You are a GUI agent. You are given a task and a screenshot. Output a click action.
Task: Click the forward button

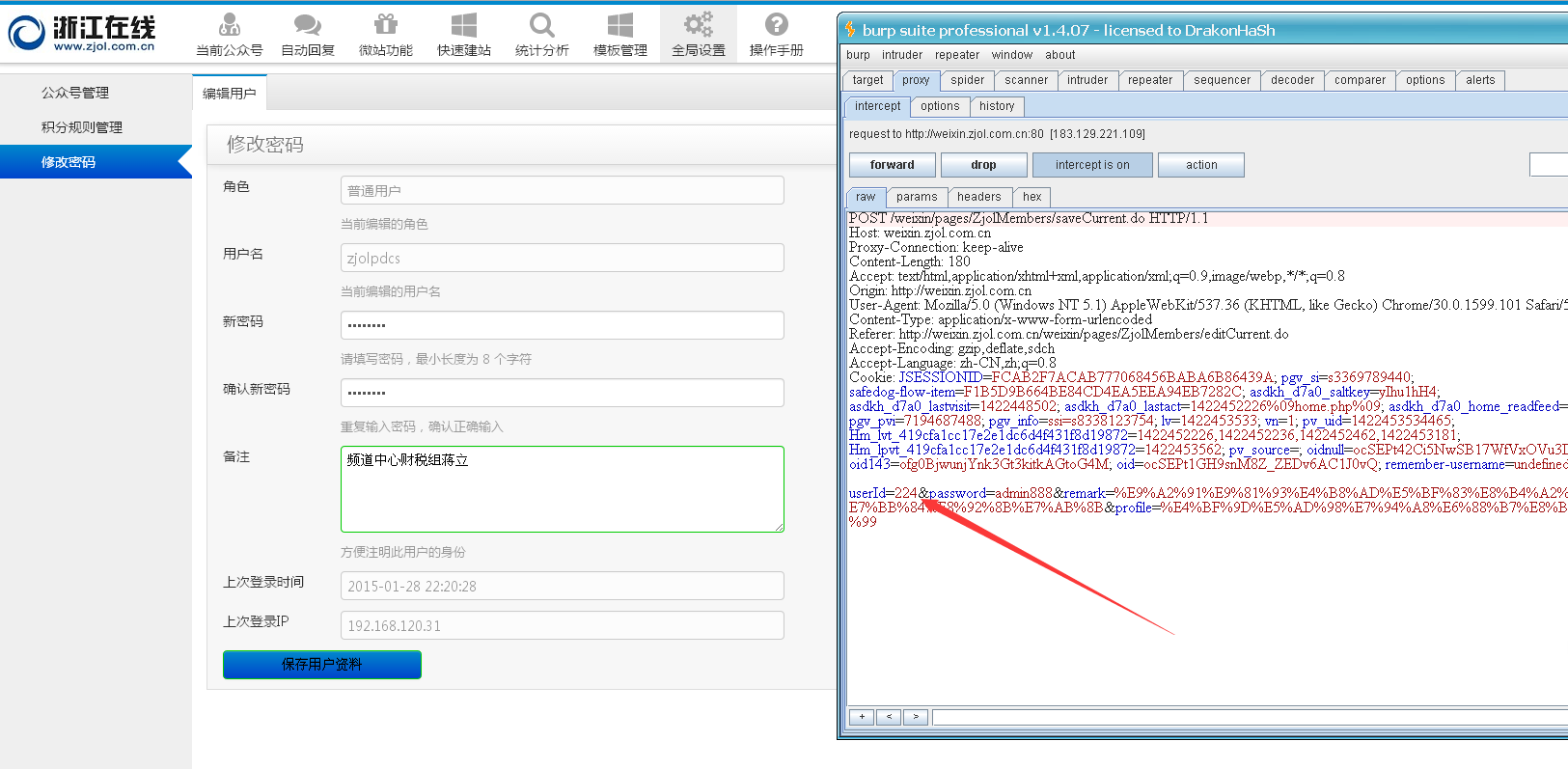pos(893,165)
